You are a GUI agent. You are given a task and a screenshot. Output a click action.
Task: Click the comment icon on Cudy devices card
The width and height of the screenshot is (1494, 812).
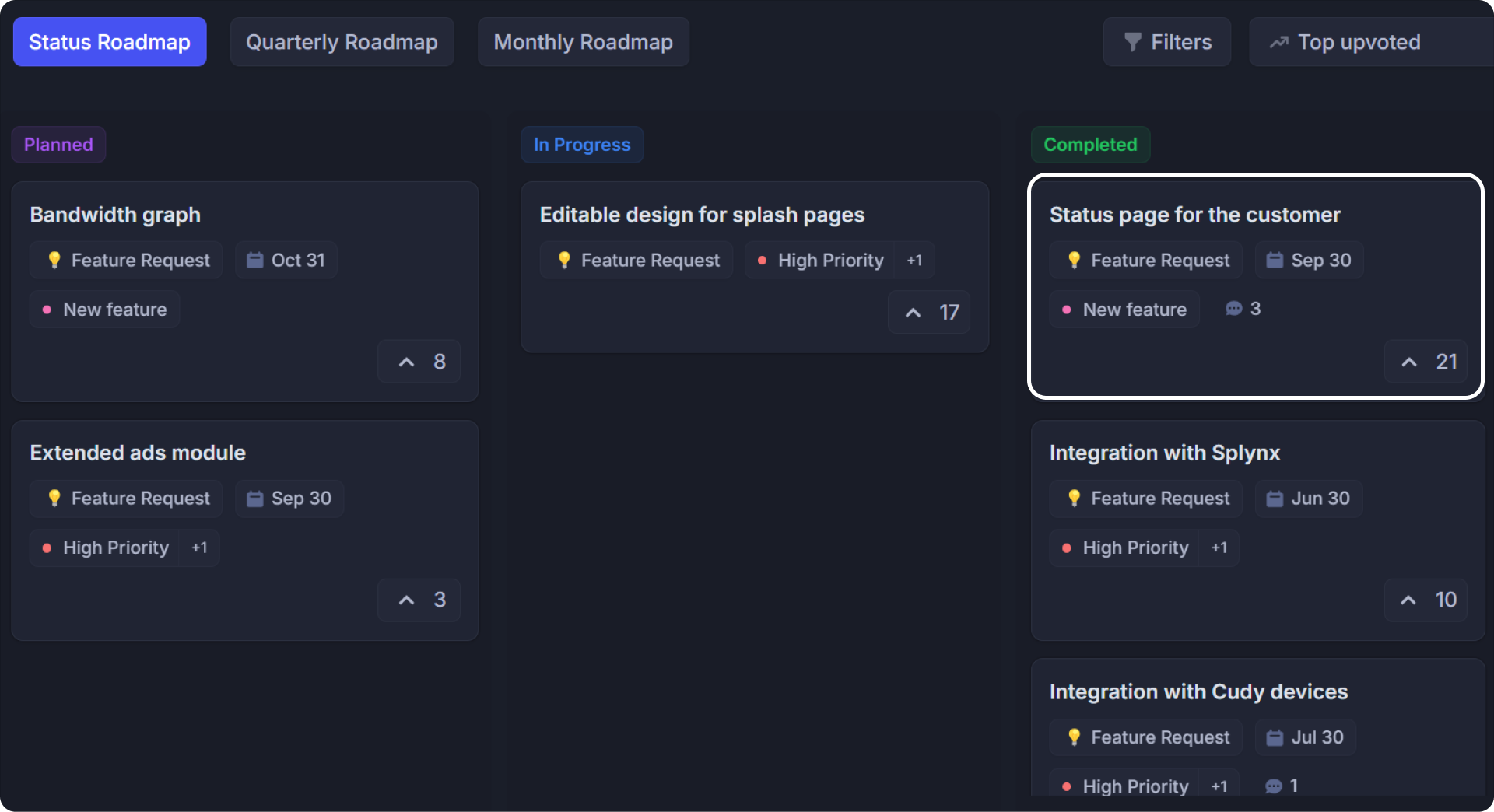tap(1274, 786)
